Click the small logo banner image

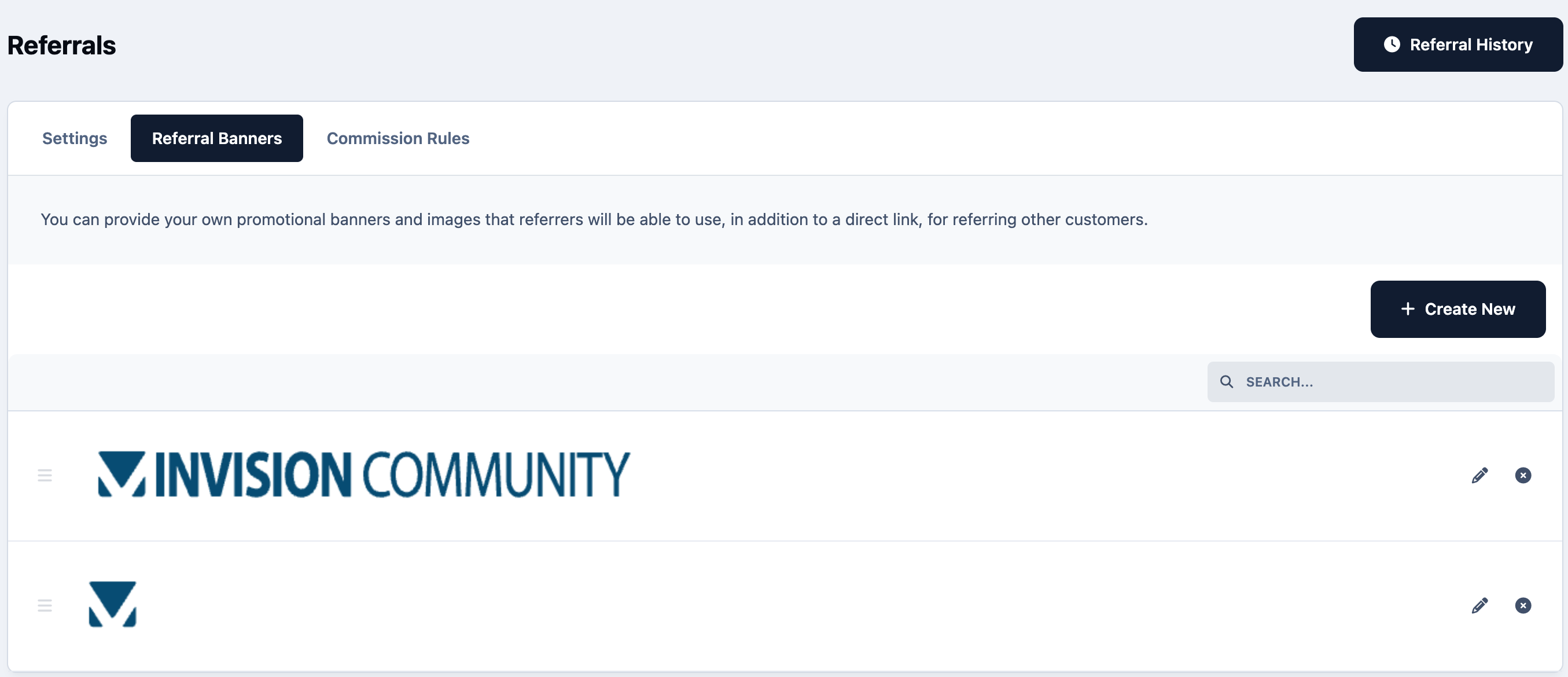click(113, 604)
